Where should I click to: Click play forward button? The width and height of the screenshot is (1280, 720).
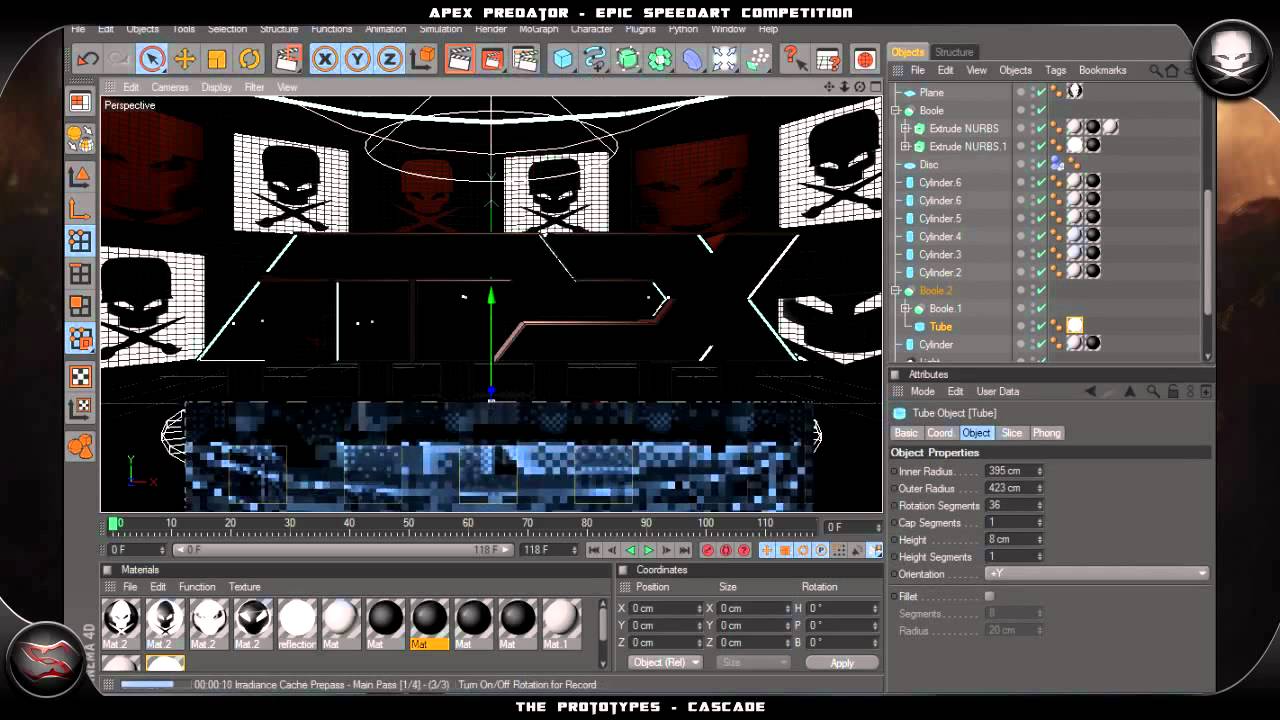pos(649,550)
